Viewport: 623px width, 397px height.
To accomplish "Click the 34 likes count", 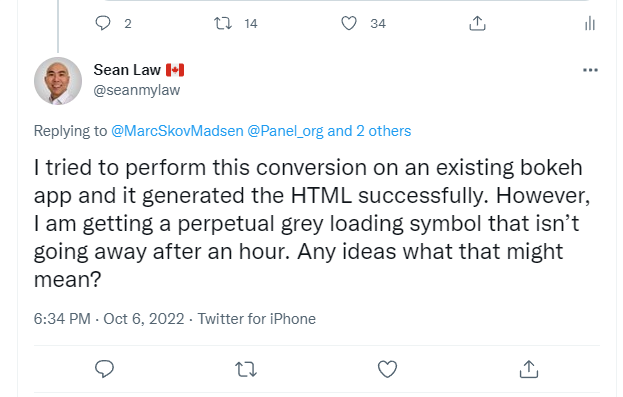I will click(378, 24).
